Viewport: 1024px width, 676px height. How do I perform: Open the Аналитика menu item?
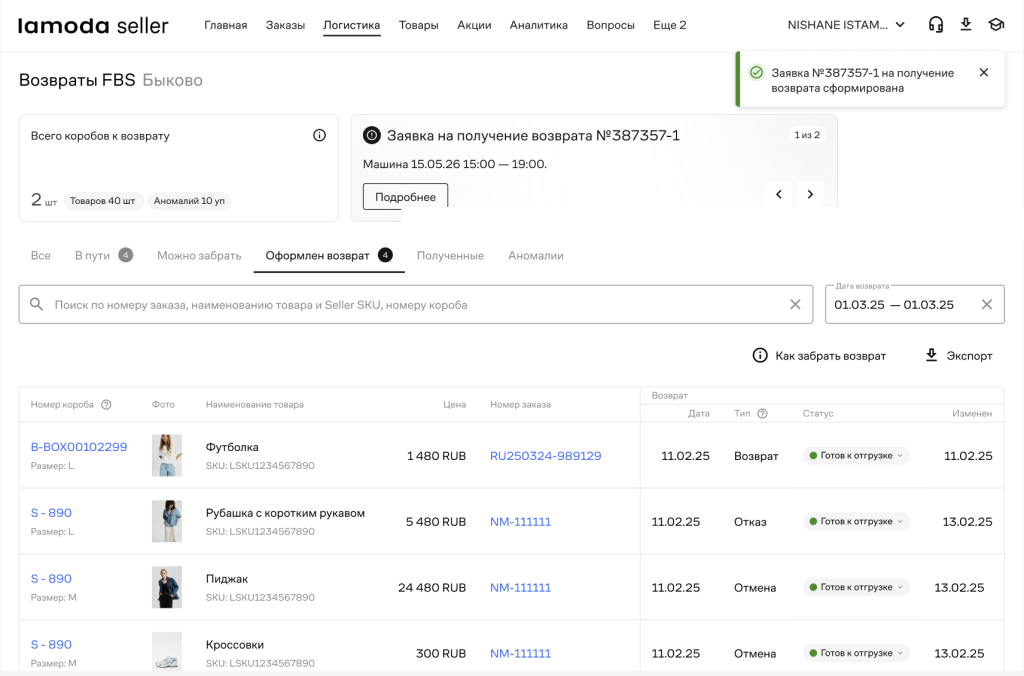(x=539, y=25)
